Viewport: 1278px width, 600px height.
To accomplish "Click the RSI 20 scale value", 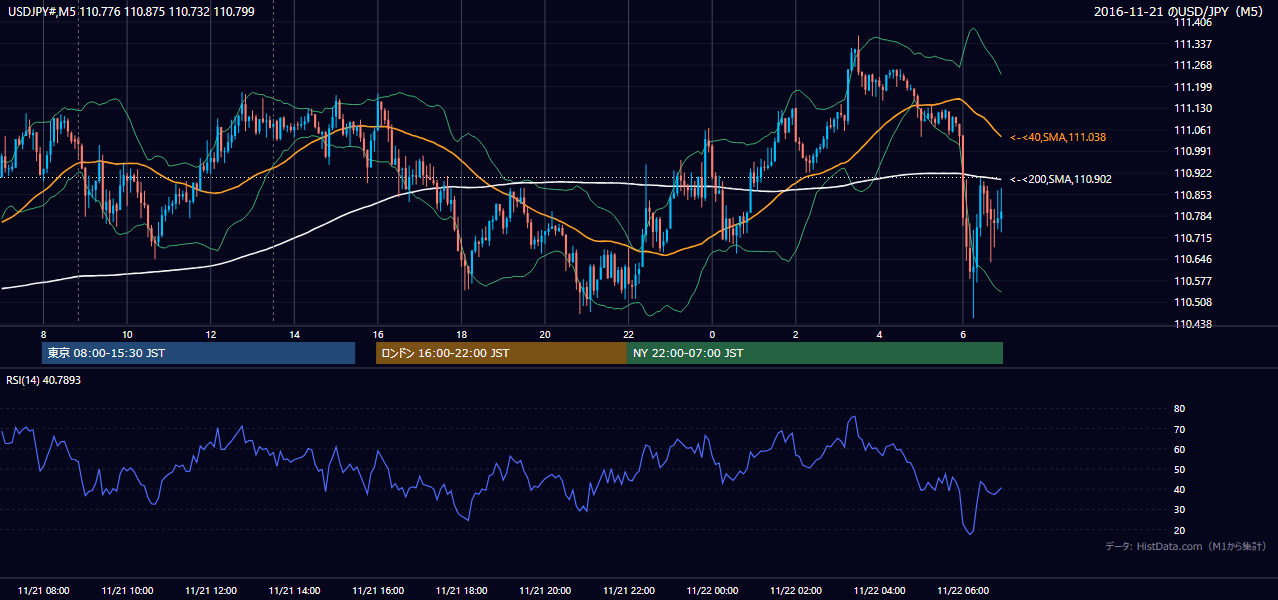I will point(1179,530).
